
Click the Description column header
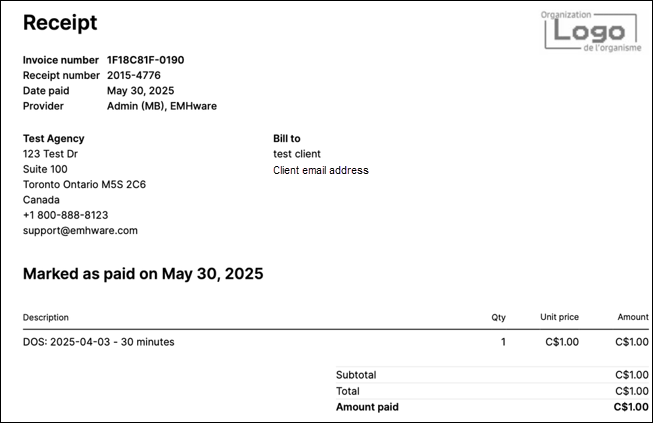coord(46,317)
